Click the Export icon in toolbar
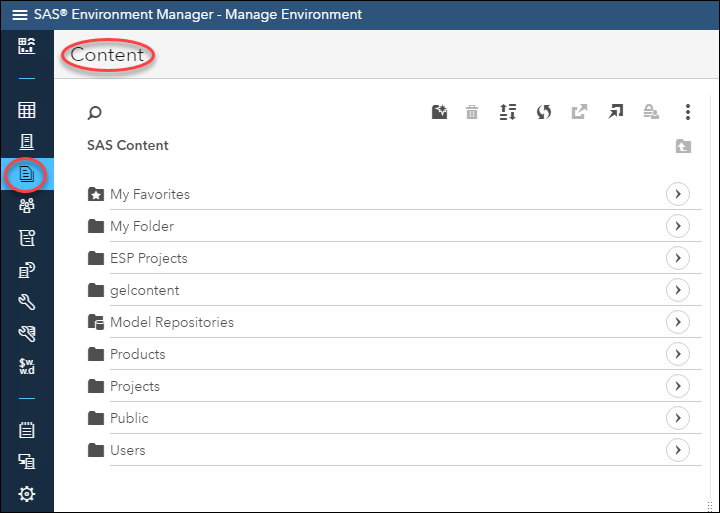The height and width of the screenshot is (513, 720). (x=579, y=112)
